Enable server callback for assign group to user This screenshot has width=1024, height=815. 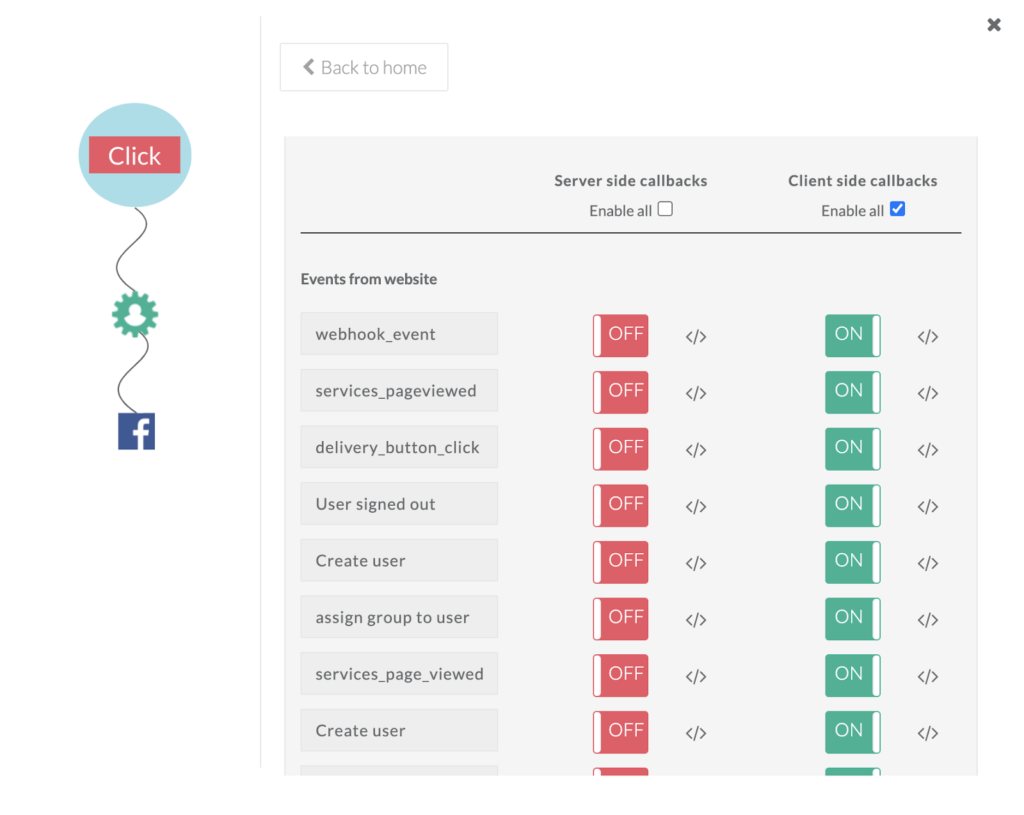(620, 618)
